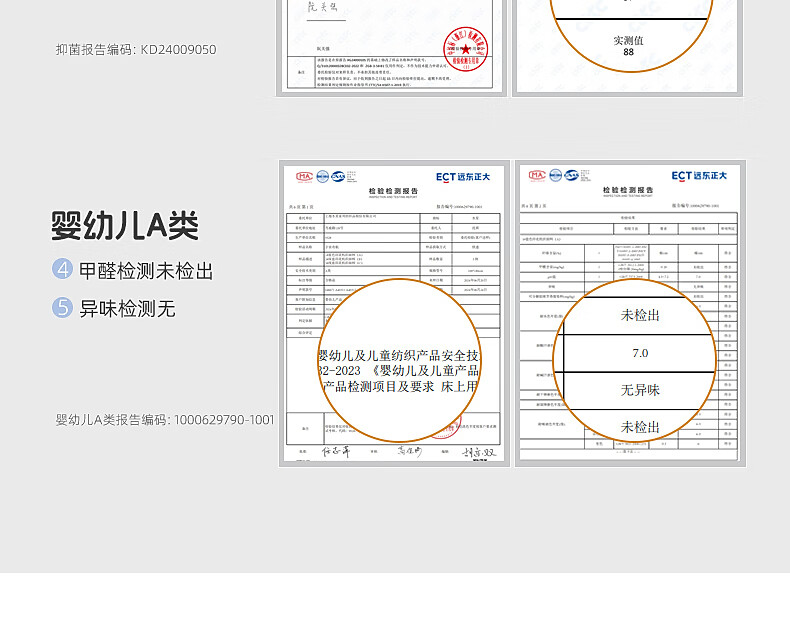Screen dimensions: 790x632
Task: Click the text 甲醛检测未检出
Action: pyautogui.click(x=146, y=271)
